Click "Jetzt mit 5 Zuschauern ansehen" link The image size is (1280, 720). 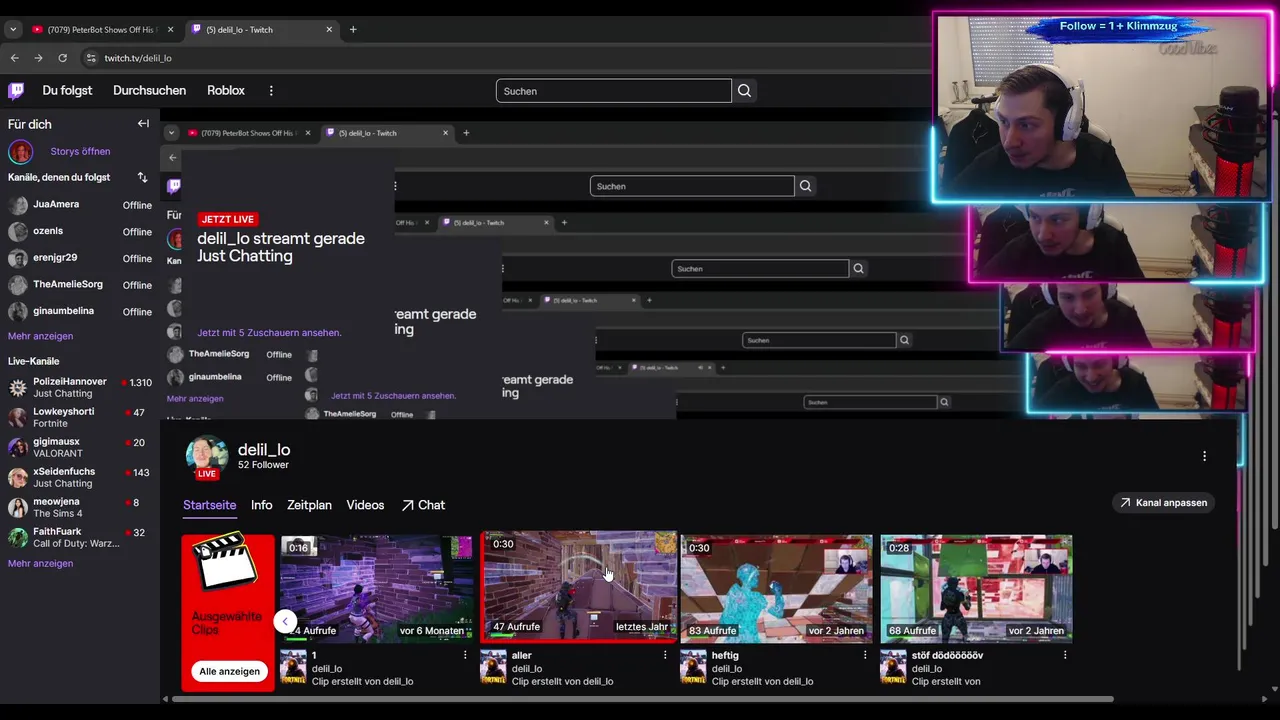click(269, 333)
